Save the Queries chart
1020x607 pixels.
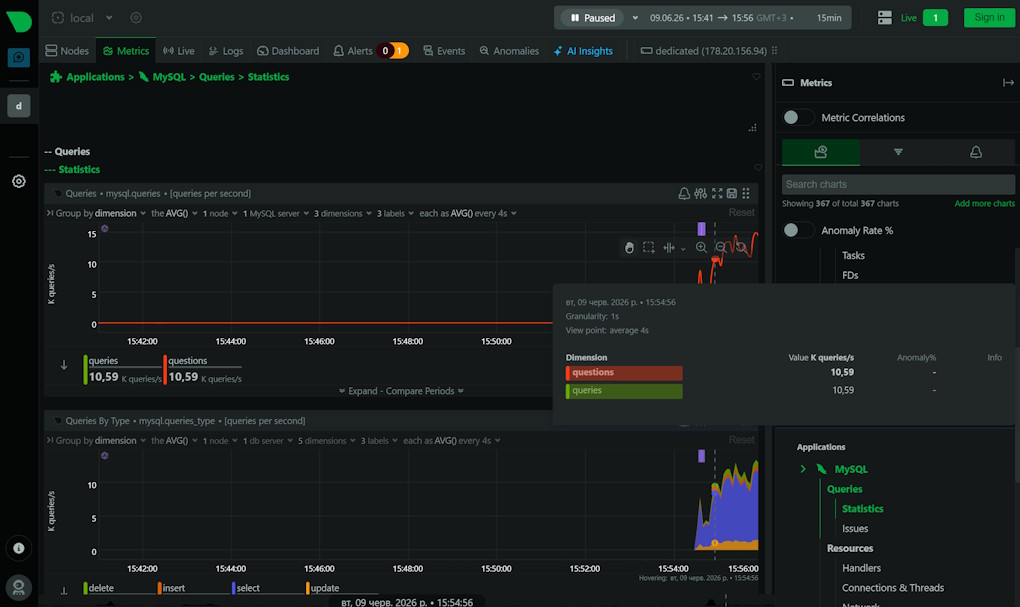(732, 193)
